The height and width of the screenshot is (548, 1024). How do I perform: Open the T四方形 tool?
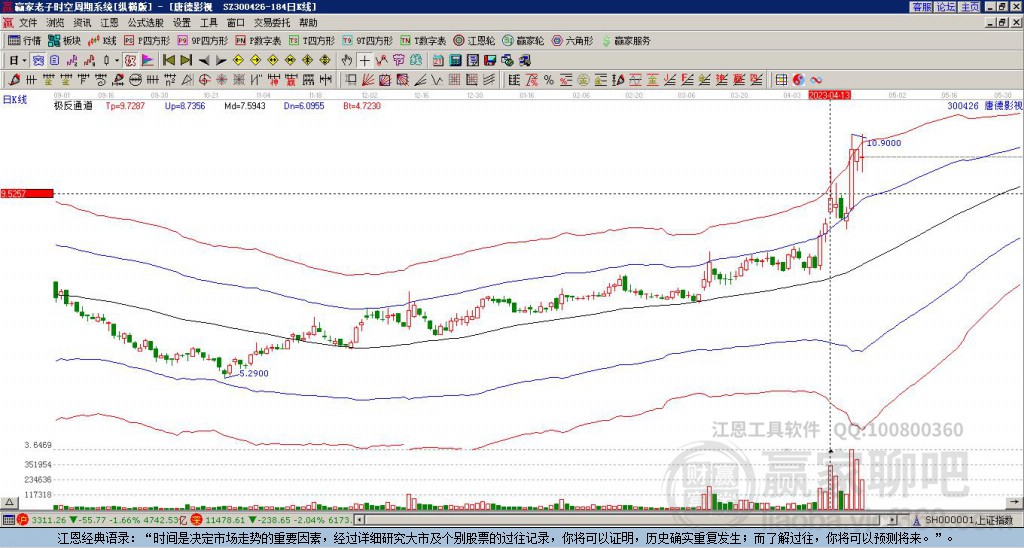(x=312, y=40)
